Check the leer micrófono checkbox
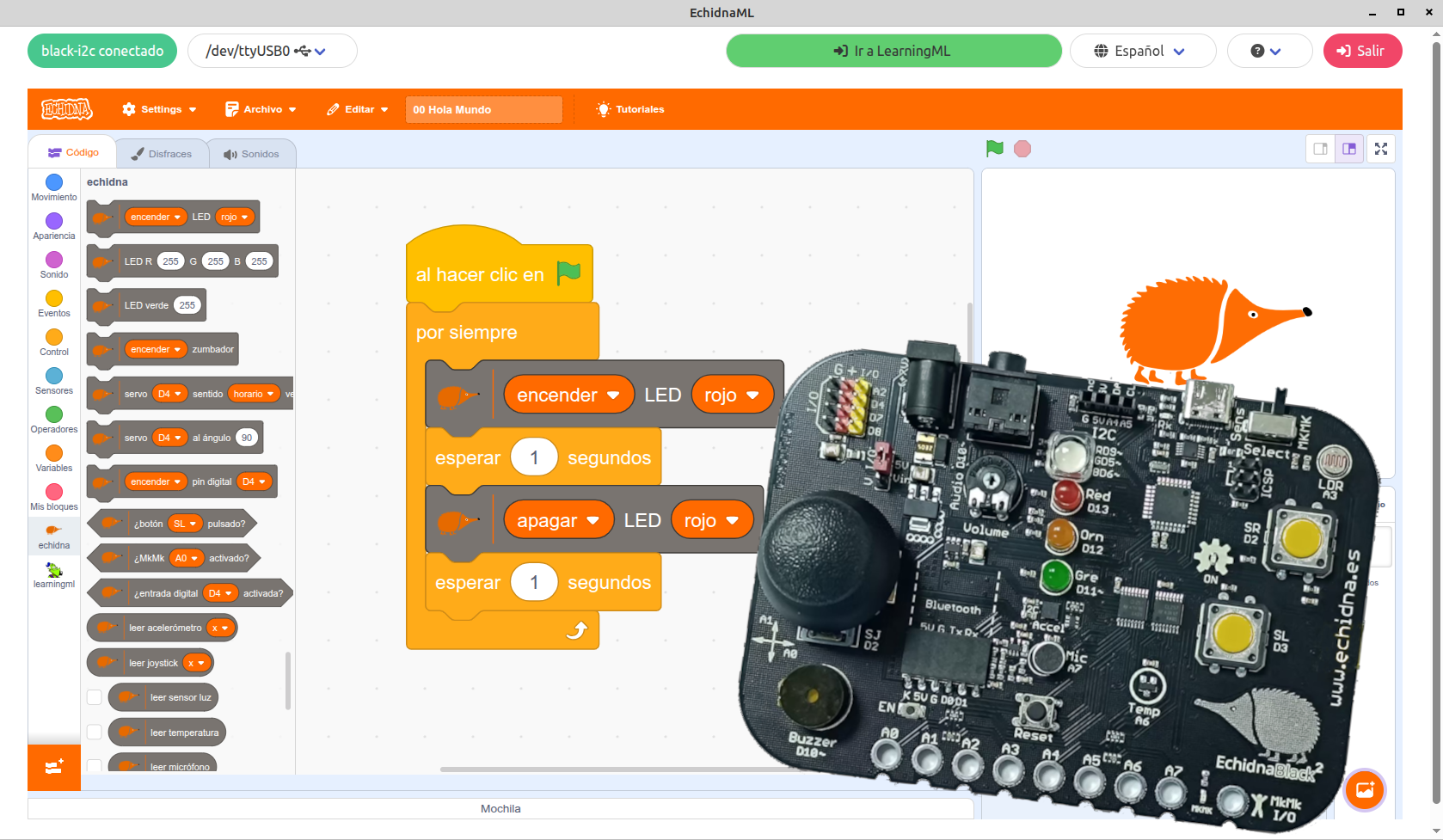 click(95, 765)
